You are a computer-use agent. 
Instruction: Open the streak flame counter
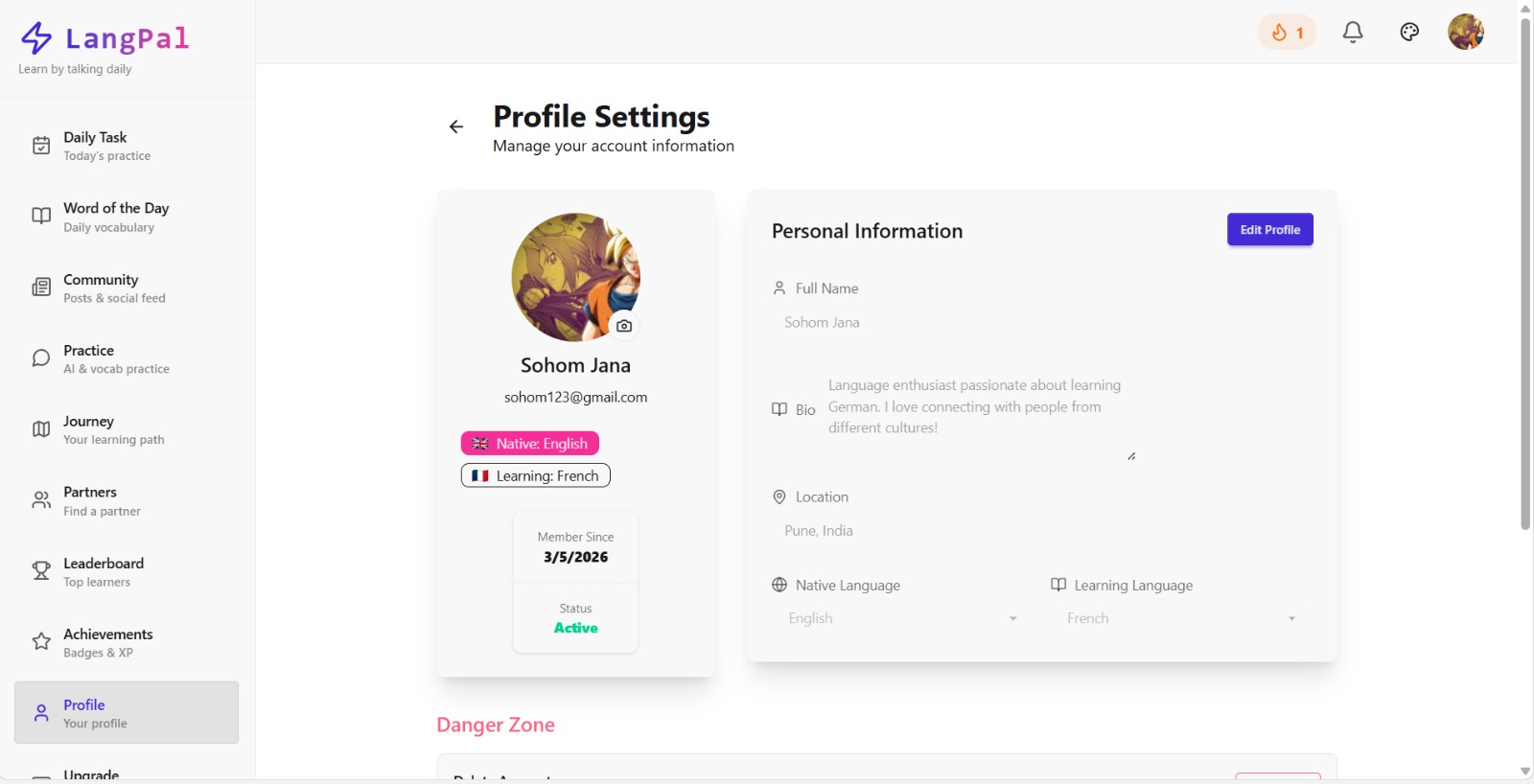pos(1286,32)
